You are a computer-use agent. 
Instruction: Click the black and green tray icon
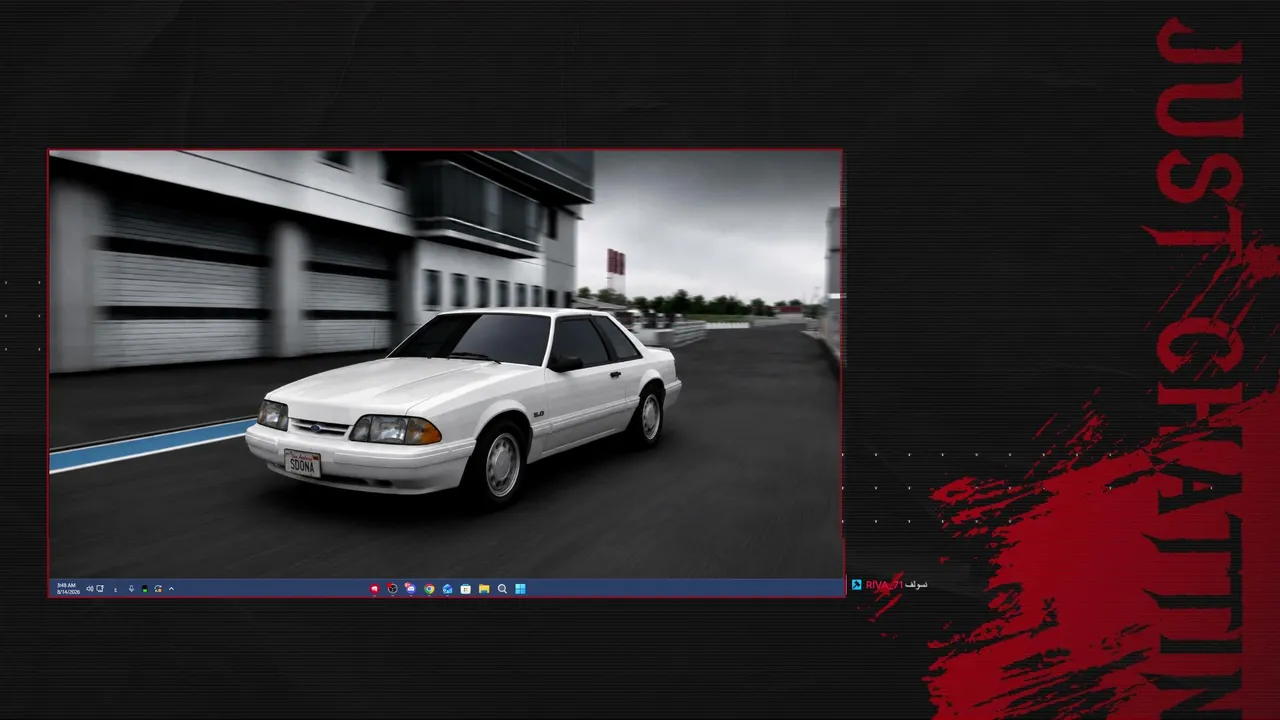pyautogui.click(x=145, y=589)
